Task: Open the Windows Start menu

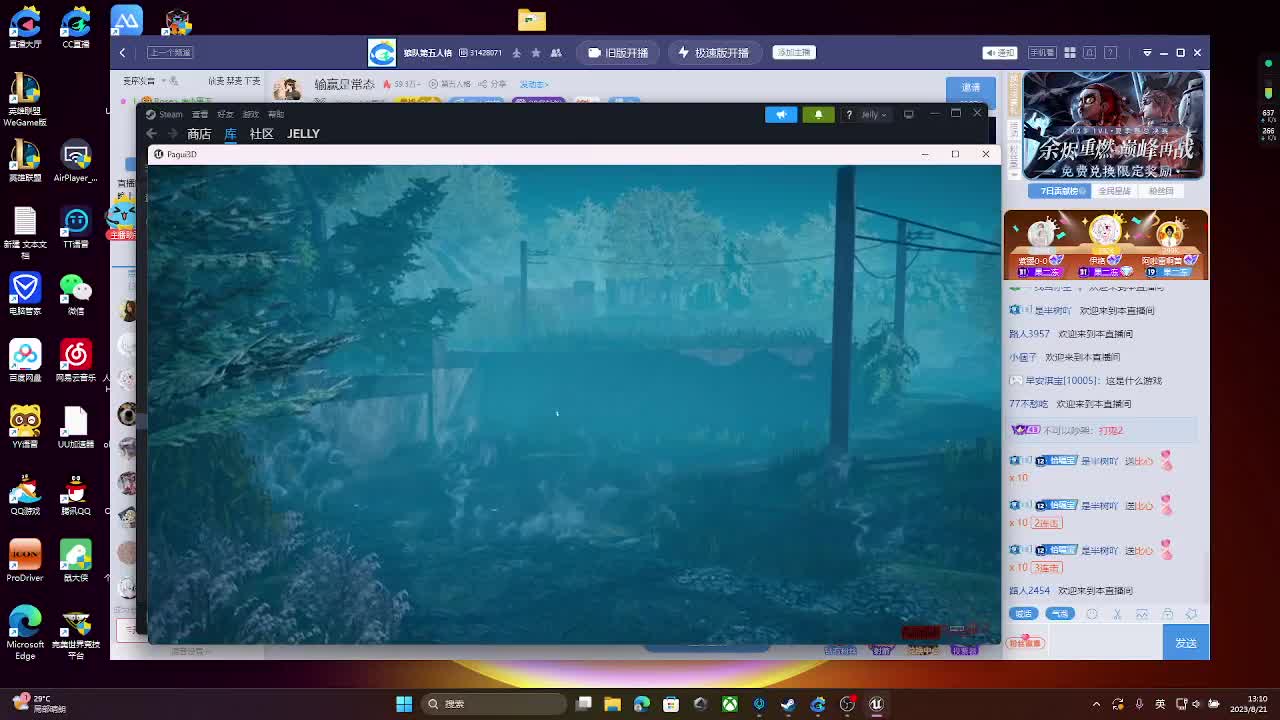Action: point(404,704)
